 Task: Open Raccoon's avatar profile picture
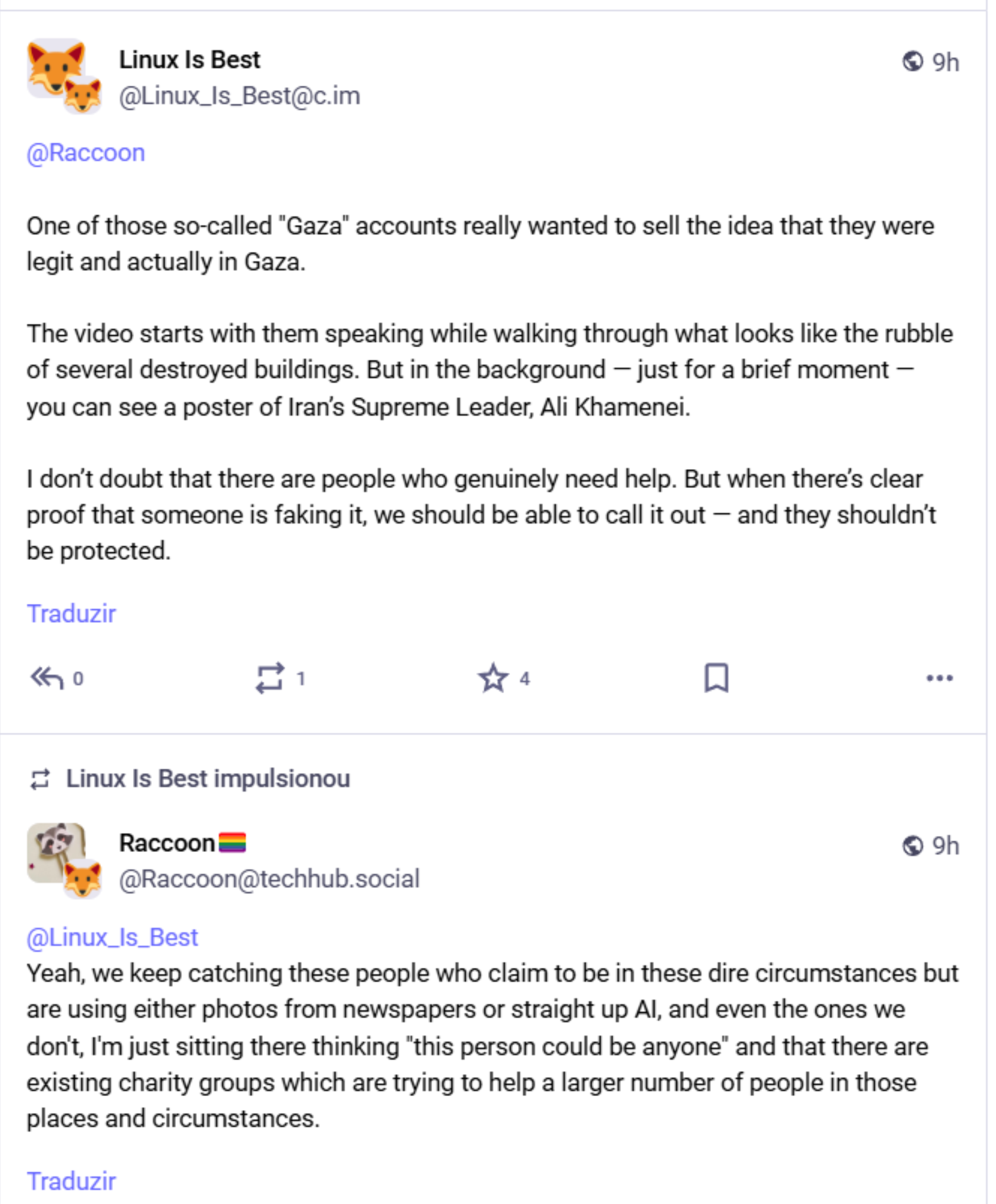[56, 852]
